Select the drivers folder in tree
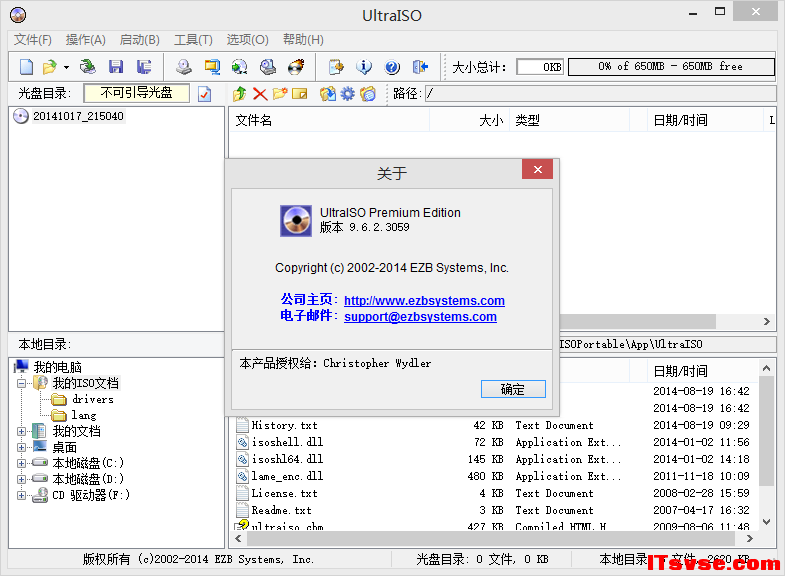This screenshot has height=576, width=785. [x=93, y=399]
